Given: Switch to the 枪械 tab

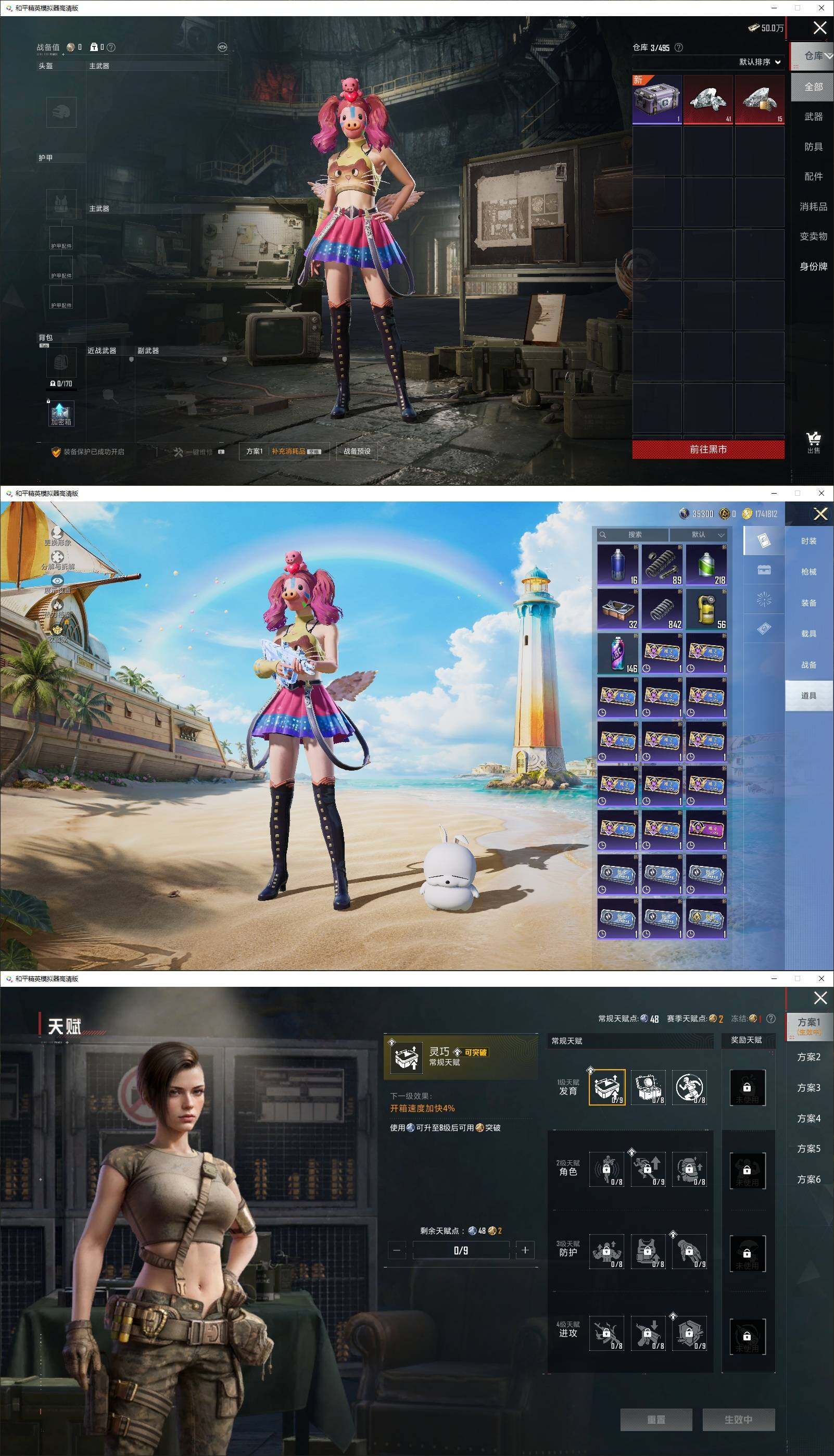Looking at the screenshot, I should point(809,572).
